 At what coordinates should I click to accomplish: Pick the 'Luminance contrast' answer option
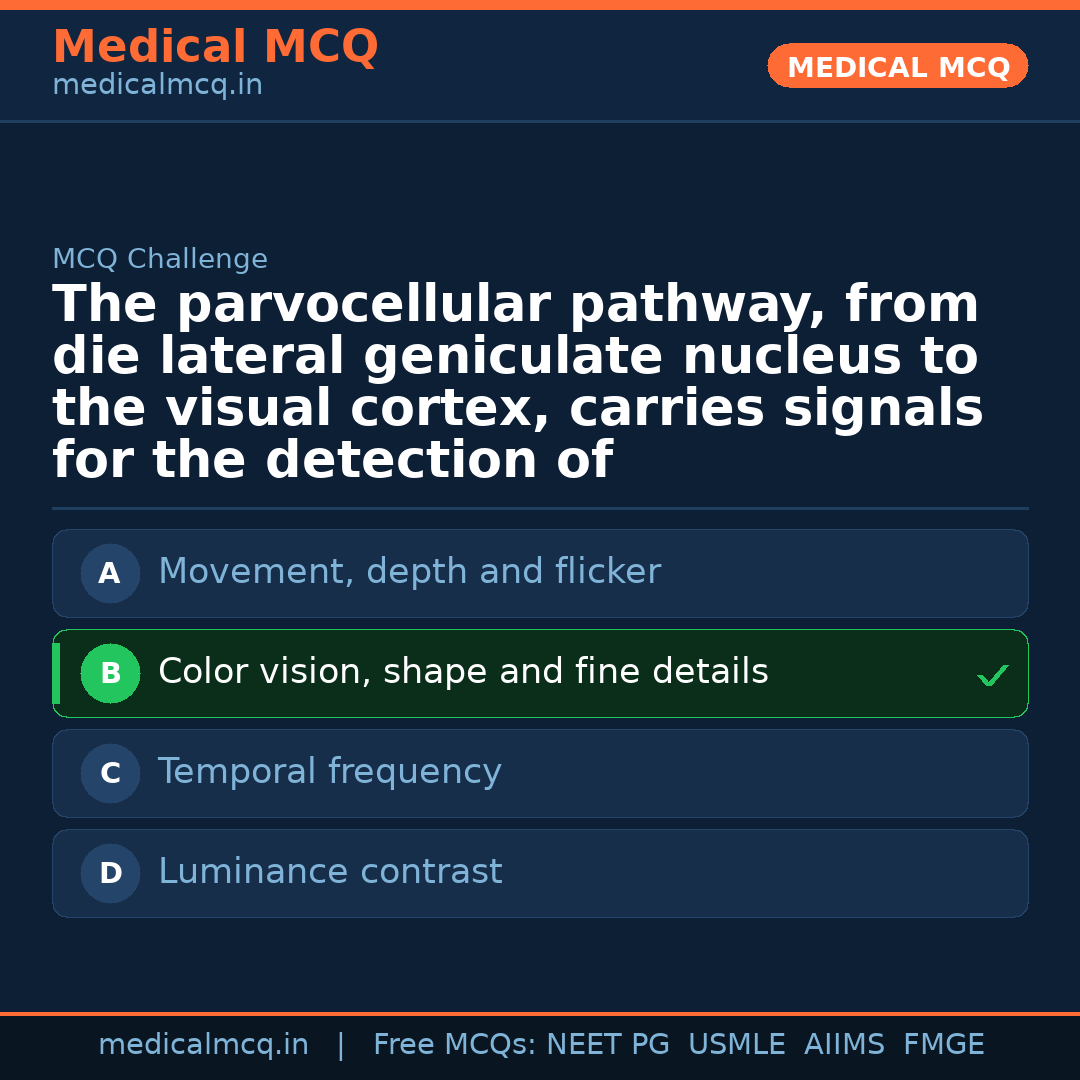point(330,872)
